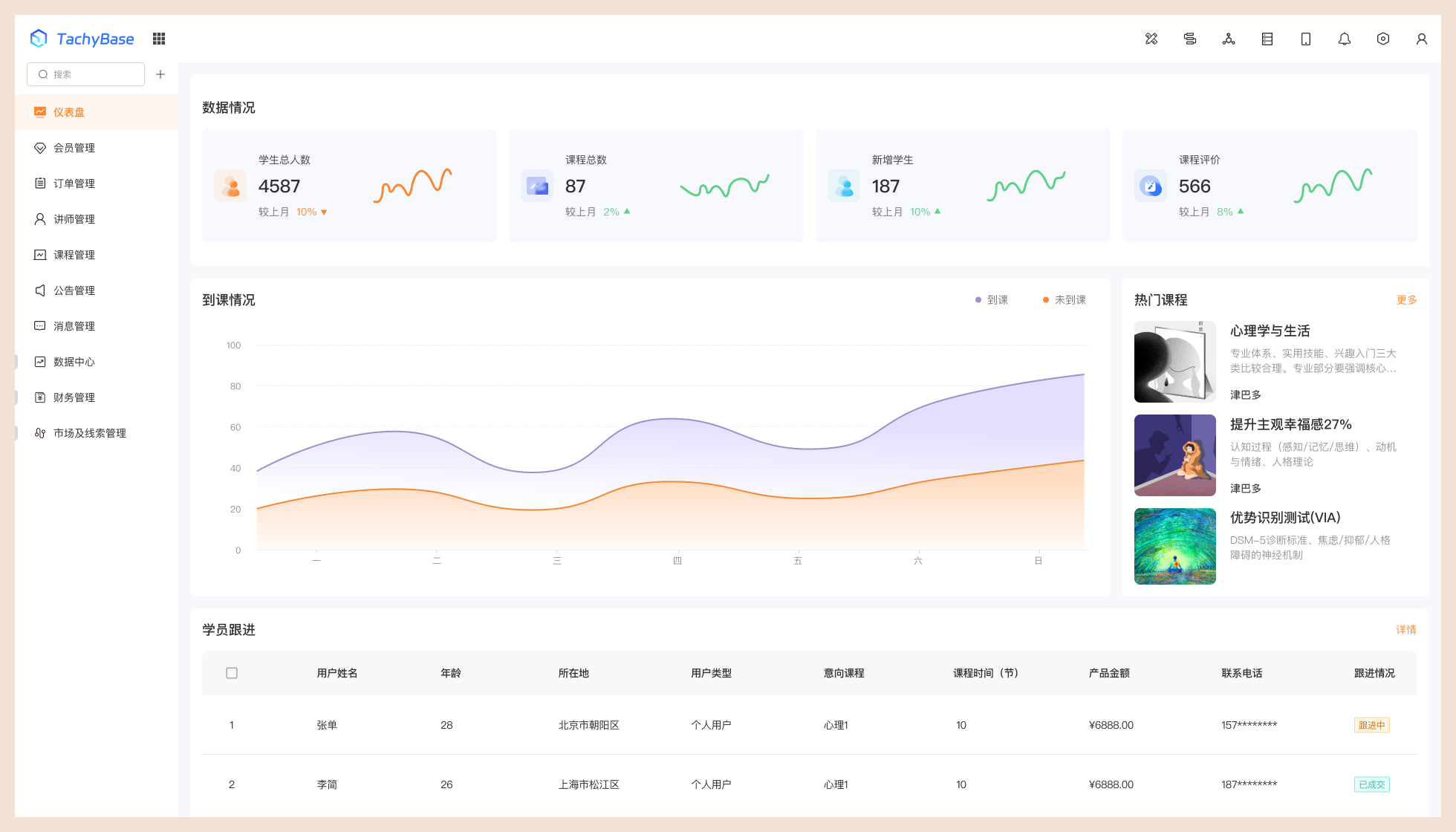1456x832 pixels.
Task: Open the workflow nodes icon in header
Action: (x=1229, y=39)
